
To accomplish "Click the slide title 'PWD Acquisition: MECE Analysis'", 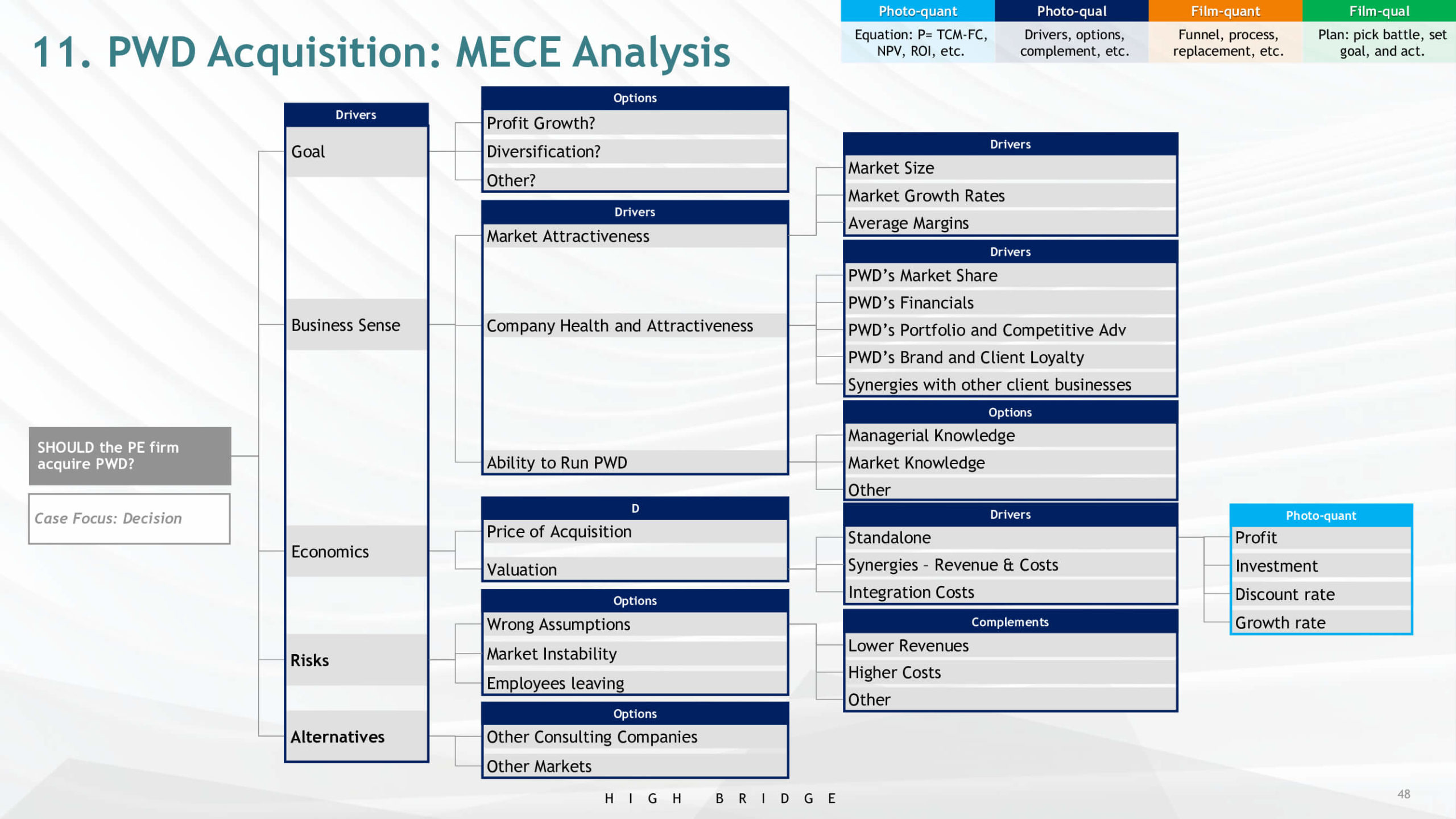I will pos(419,52).
